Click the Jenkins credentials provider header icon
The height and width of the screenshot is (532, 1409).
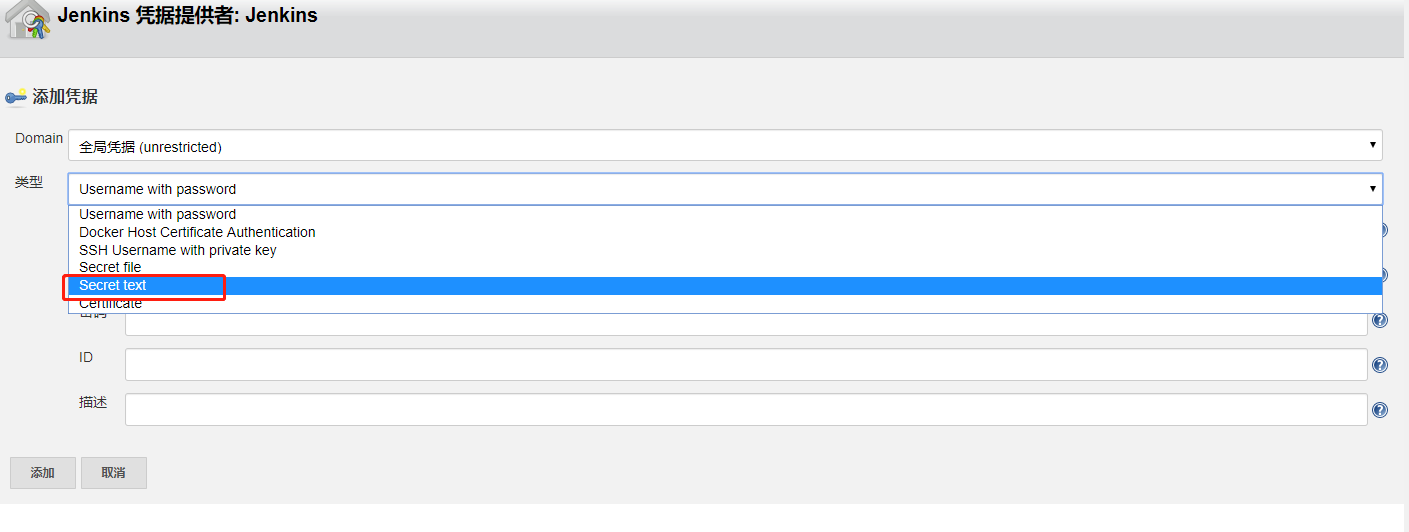(x=28, y=20)
